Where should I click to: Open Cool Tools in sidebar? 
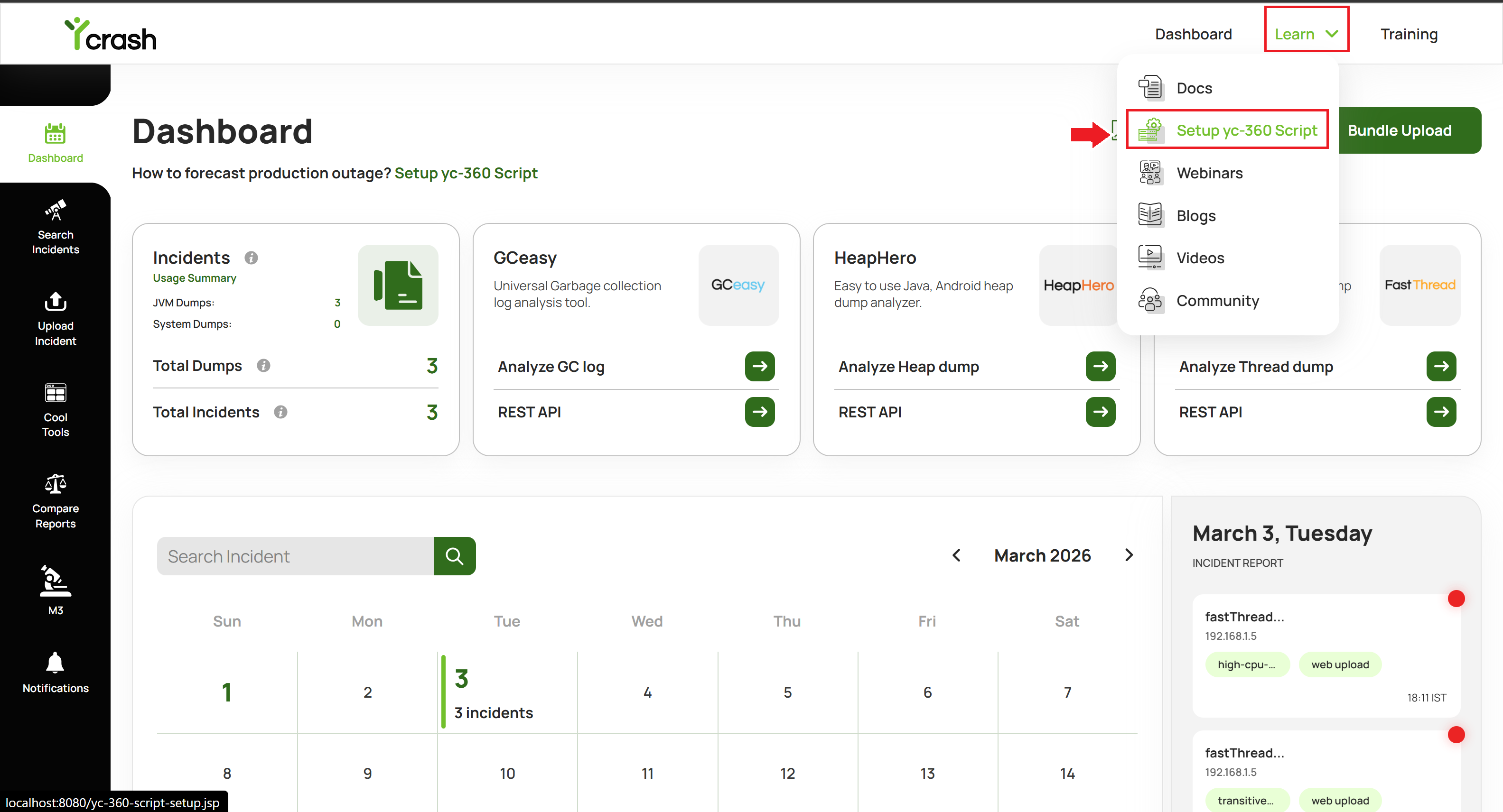point(56,410)
